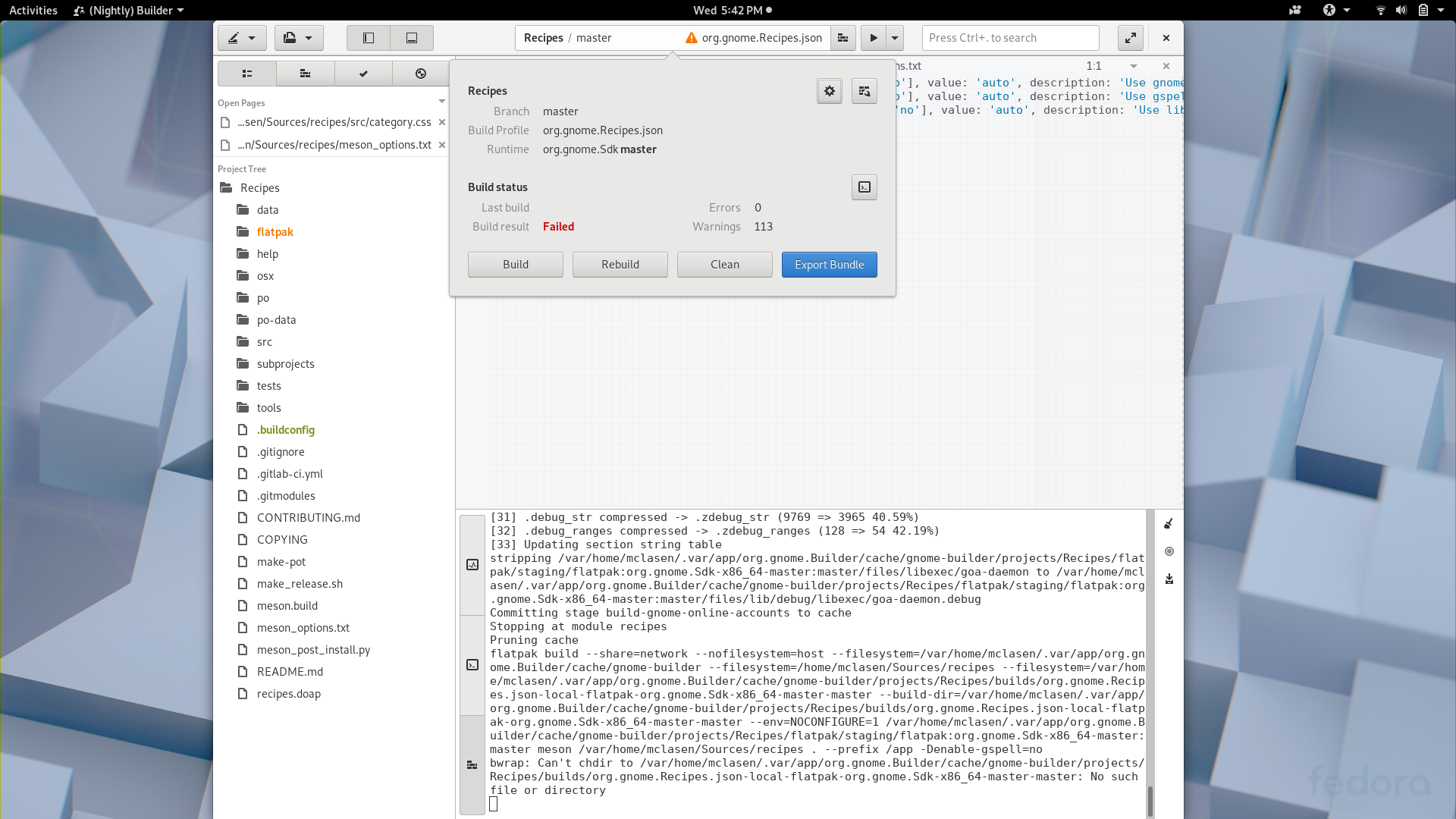Screen dimensions: 1456x819
Task: Click the Build button
Action: (516, 265)
